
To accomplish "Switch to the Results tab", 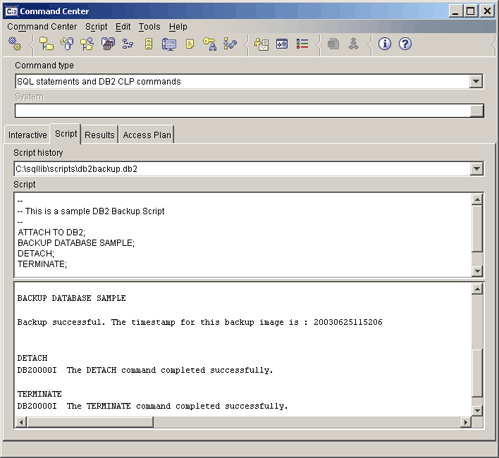I will 99,135.
